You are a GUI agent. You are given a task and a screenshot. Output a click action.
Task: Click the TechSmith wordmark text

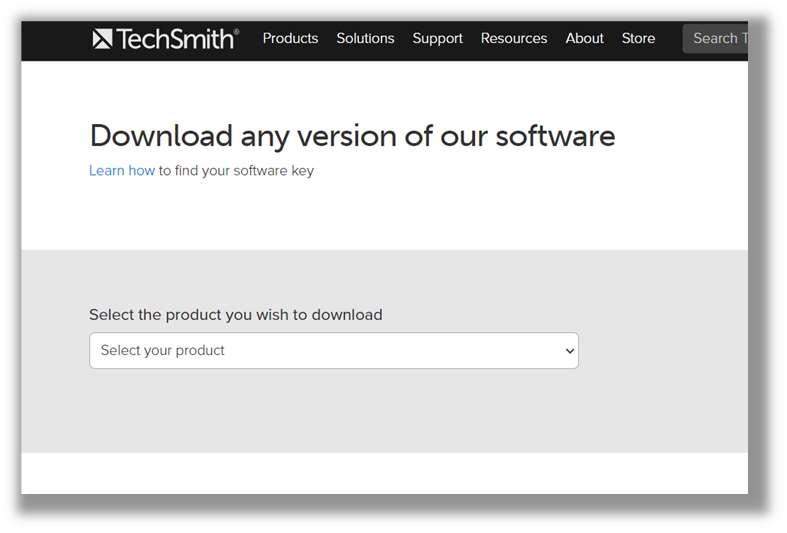pyautogui.click(x=175, y=39)
